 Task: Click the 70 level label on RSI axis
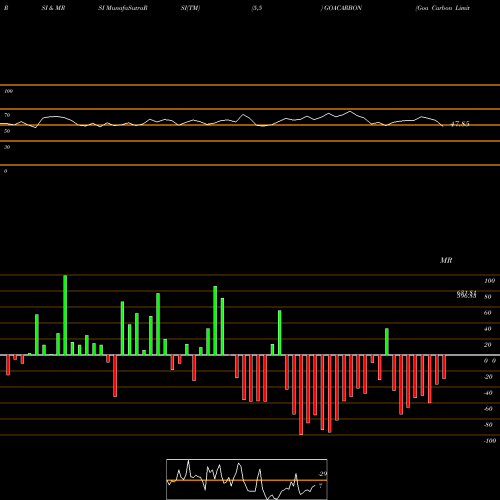click(7, 115)
